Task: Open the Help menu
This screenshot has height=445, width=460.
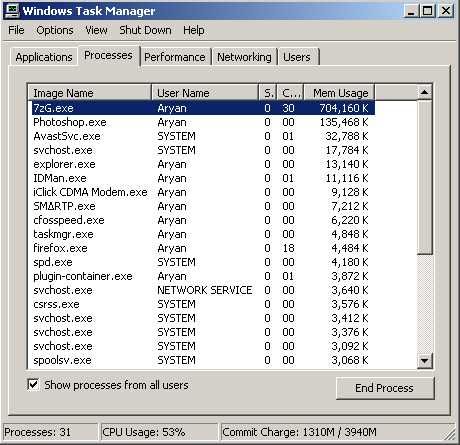Action: (x=193, y=30)
